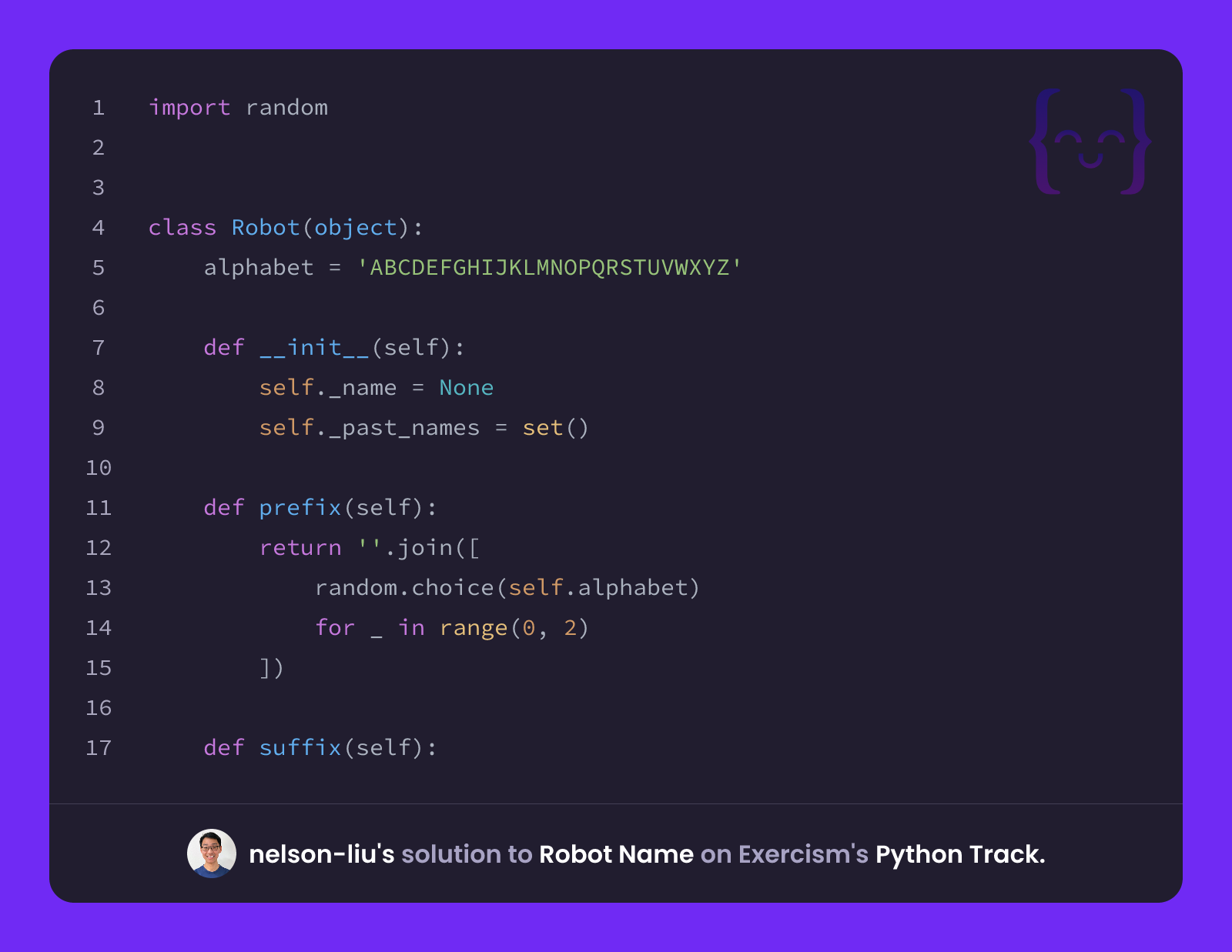1232x952 pixels.
Task: Select line number 1 in gutter
Action: pos(99,108)
